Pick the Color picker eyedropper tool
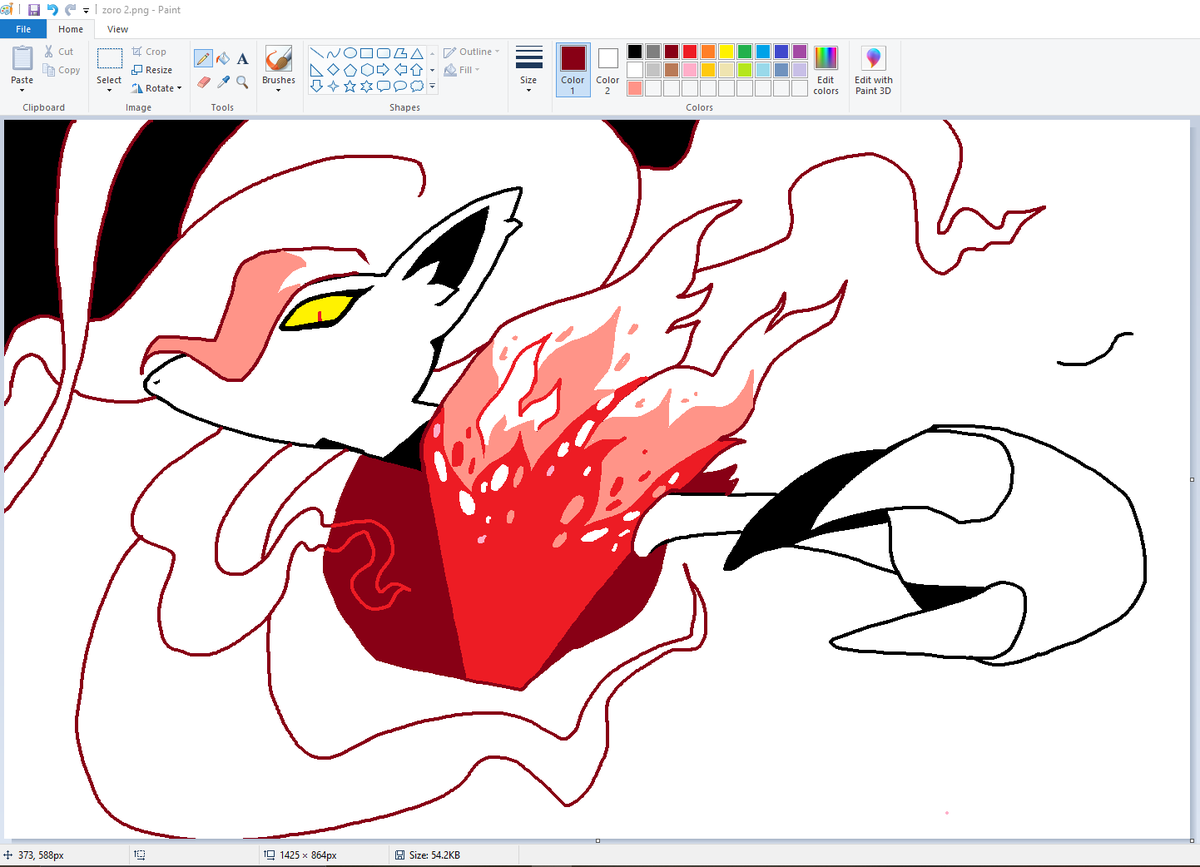Viewport: 1200px width, 867px height. tap(223, 82)
